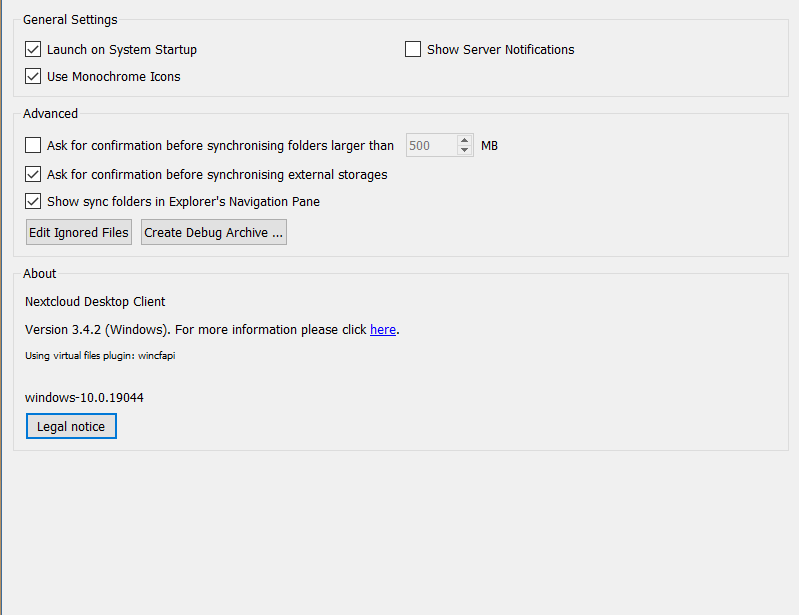Increase folder size limit with up arrow
The width and height of the screenshot is (799, 615).
point(464,140)
